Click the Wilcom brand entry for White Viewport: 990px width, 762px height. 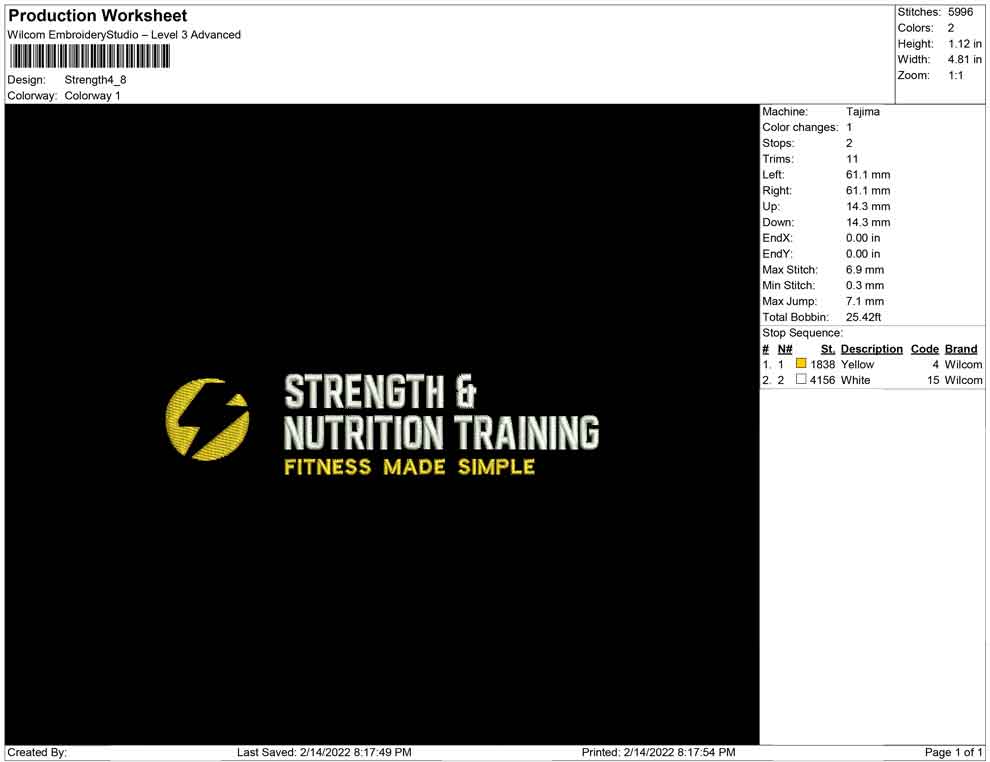(961, 380)
